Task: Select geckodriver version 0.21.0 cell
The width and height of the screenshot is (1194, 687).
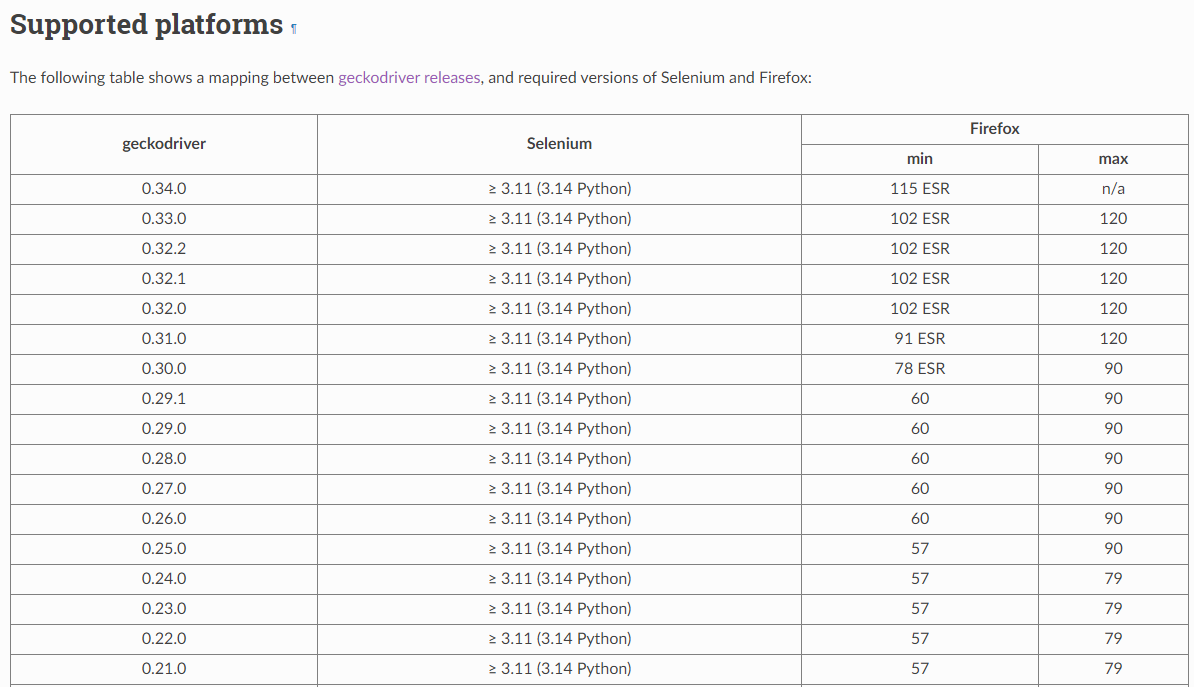Action: (164, 669)
